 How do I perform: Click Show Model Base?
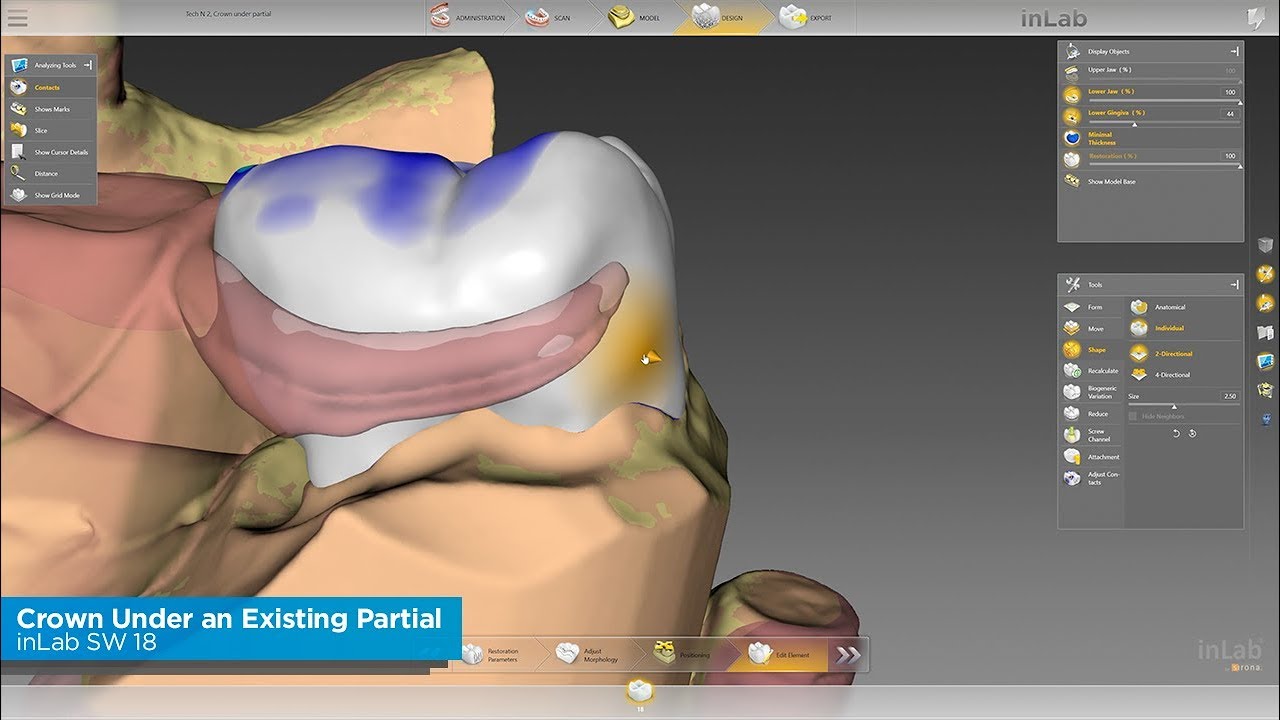click(1100, 181)
